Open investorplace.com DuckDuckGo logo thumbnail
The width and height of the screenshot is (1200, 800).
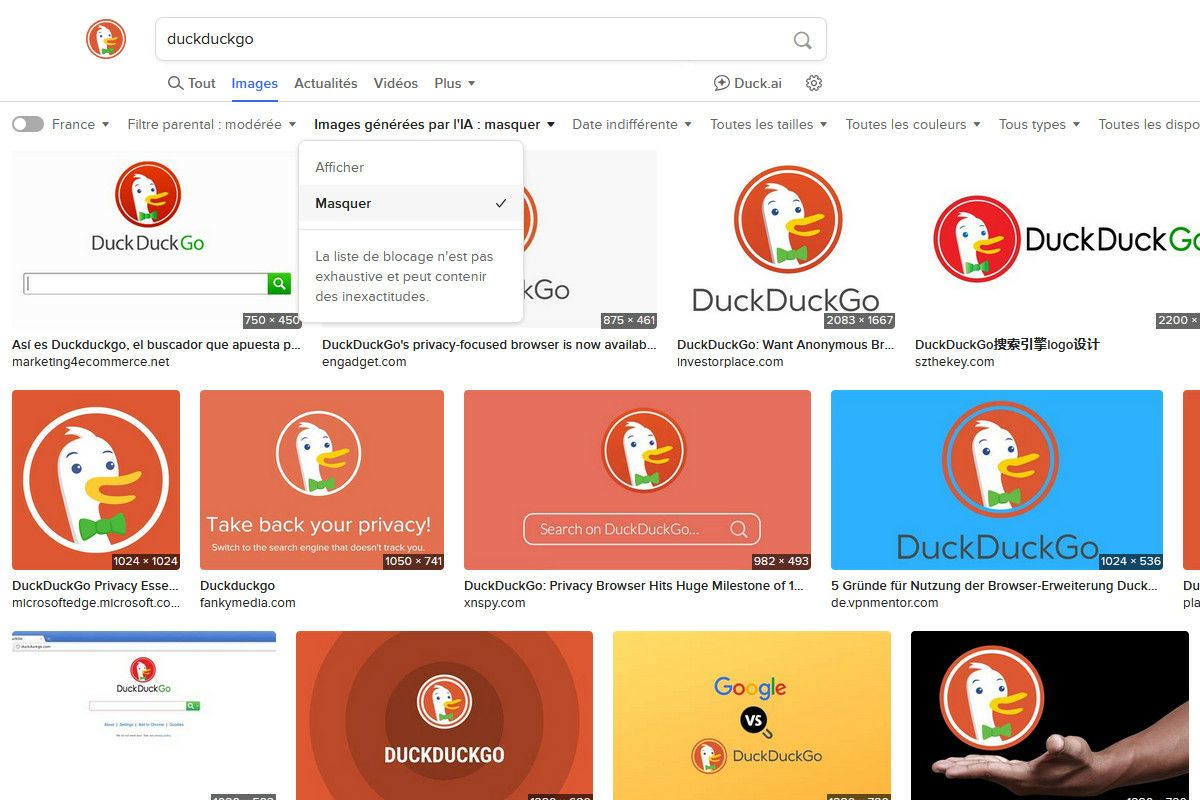pos(785,239)
